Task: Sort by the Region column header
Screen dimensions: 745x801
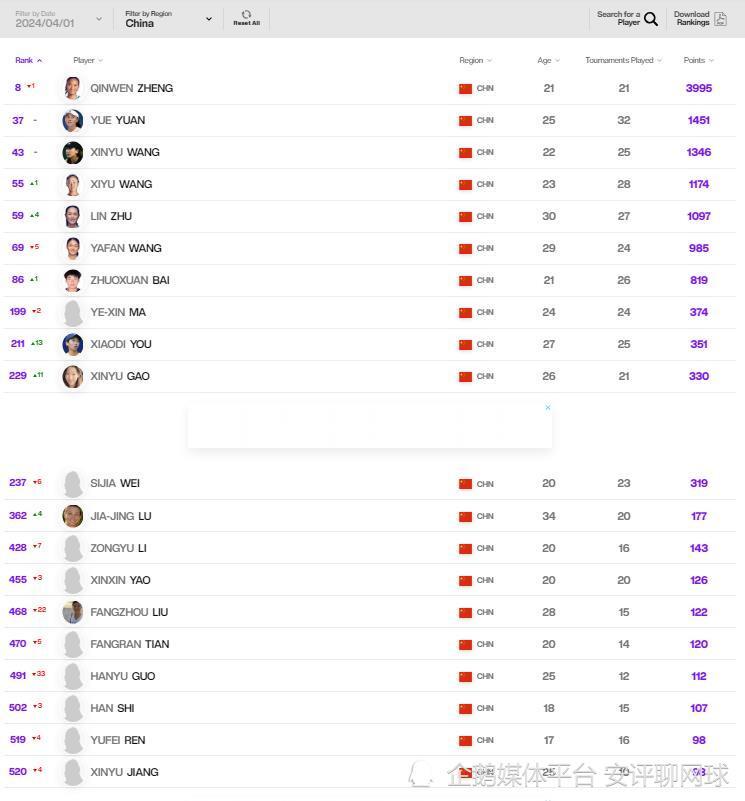Action: coord(475,60)
